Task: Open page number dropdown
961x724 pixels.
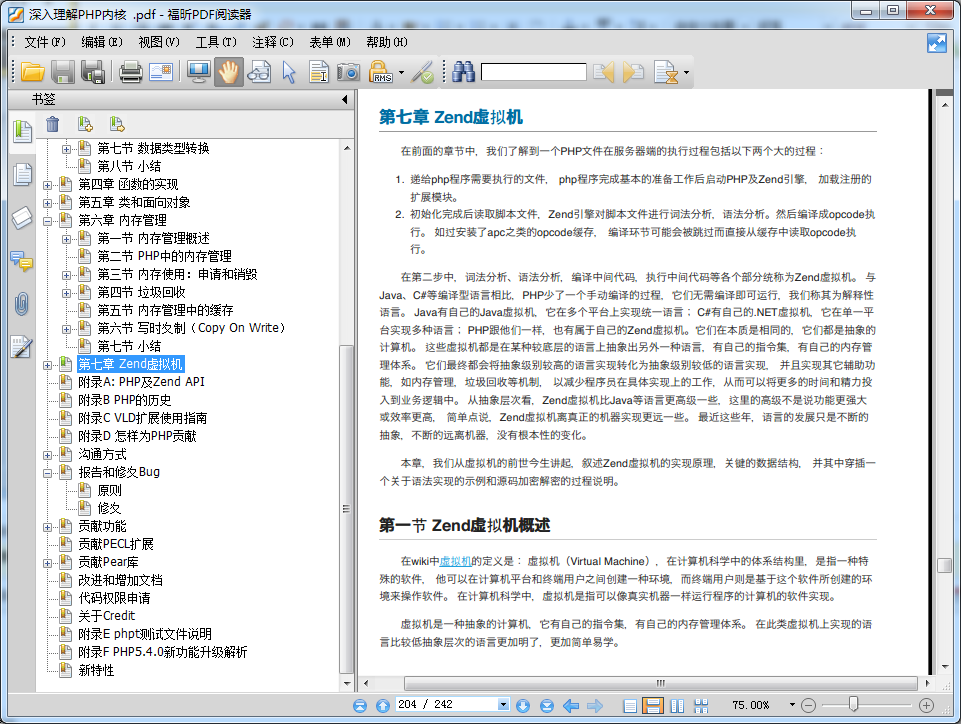Action: pos(503,704)
